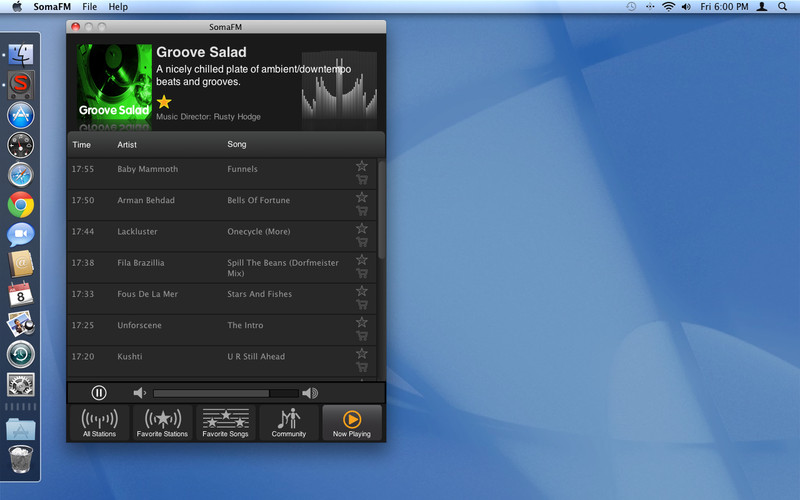Screen dimensions: 800x500
Task: Select the Baby Mammoth artist text
Action: coord(147,169)
